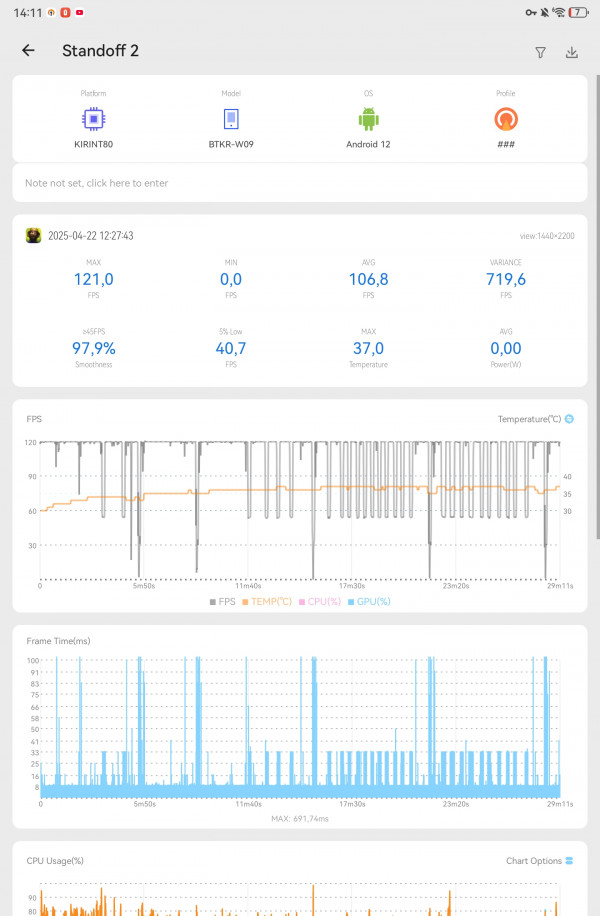600x916 pixels.
Task: Open the filter funnel icon
Action: pyautogui.click(x=540, y=53)
